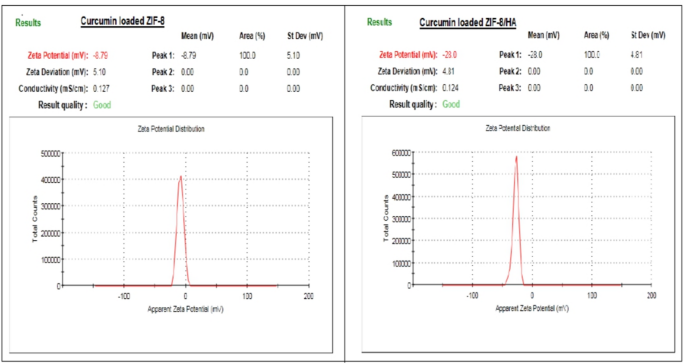Click the 'Good' result quality in ZIF-8/HA panel
The width and height of the screenshot is (685, 364).
tap(451, 104)
